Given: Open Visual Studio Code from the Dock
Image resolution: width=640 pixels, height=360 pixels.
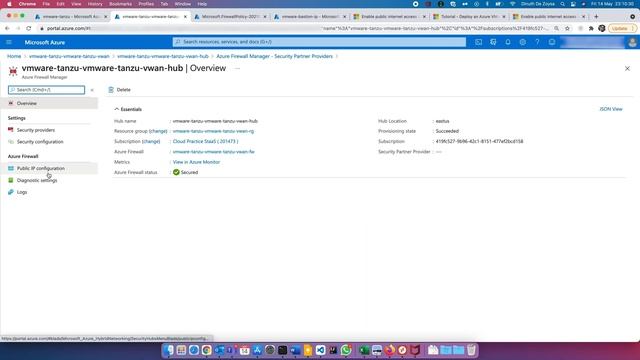Looking at the screenshot, I should click(320, 350).
